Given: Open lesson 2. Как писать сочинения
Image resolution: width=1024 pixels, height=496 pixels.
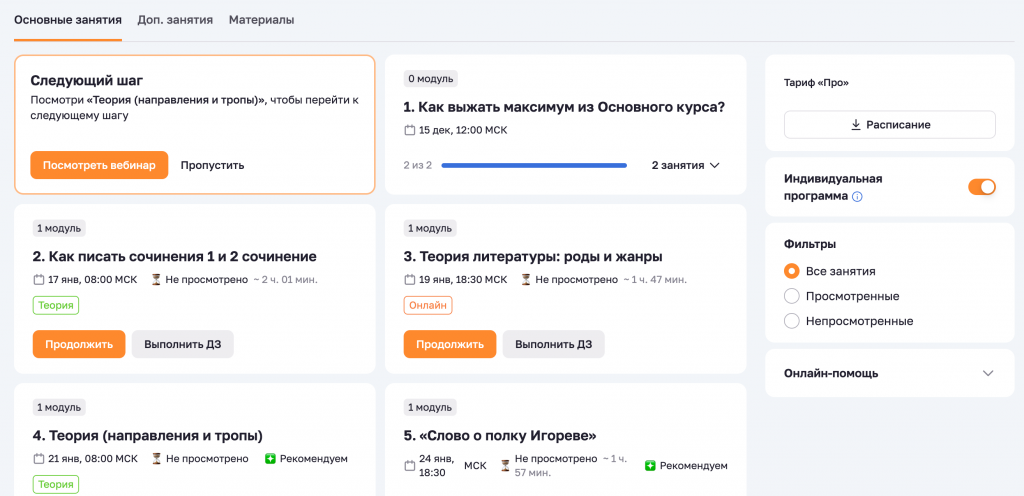Looking at the screenshot, I should (174, 256).
